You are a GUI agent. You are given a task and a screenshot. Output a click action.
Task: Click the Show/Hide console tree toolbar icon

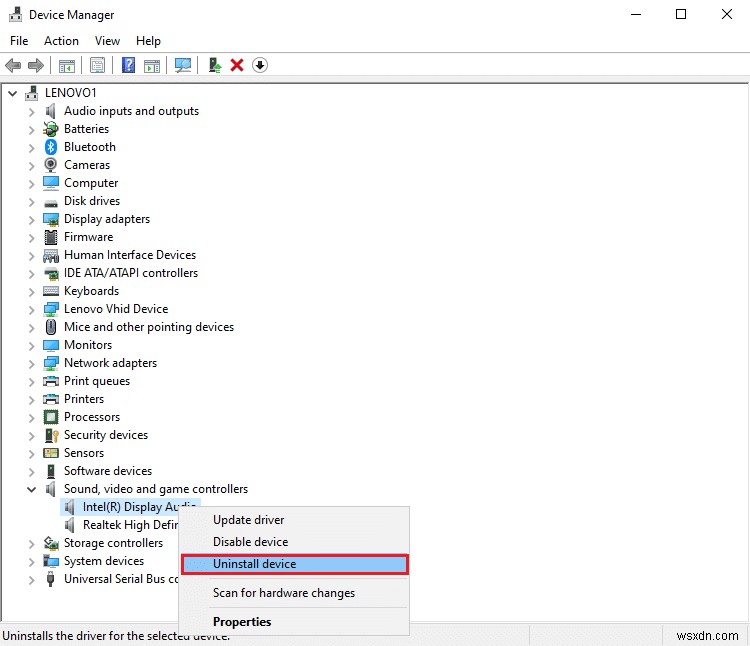click(x=67, y=65)
